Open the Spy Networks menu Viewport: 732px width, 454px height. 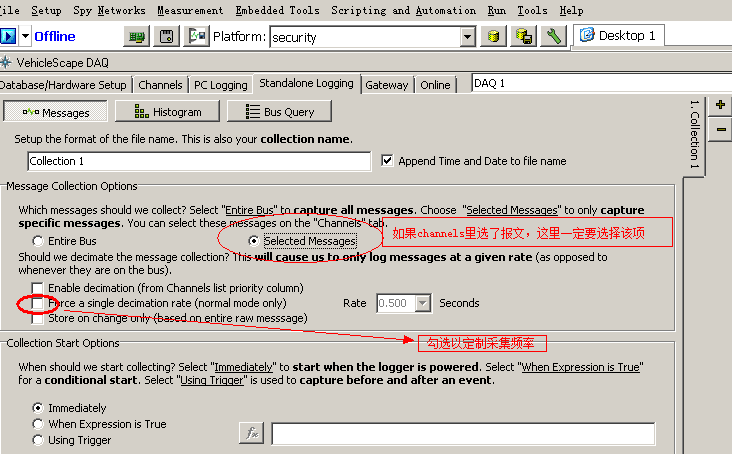108,10
